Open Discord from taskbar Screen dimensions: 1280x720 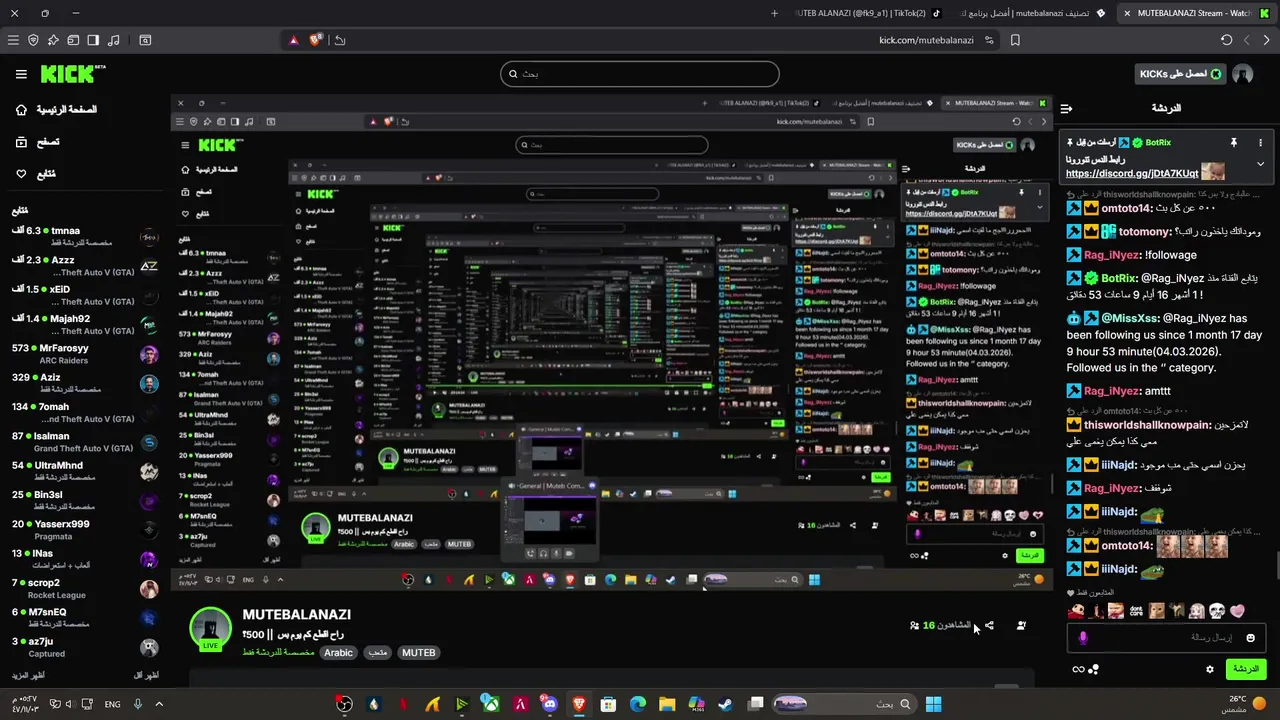coord(549,704)
